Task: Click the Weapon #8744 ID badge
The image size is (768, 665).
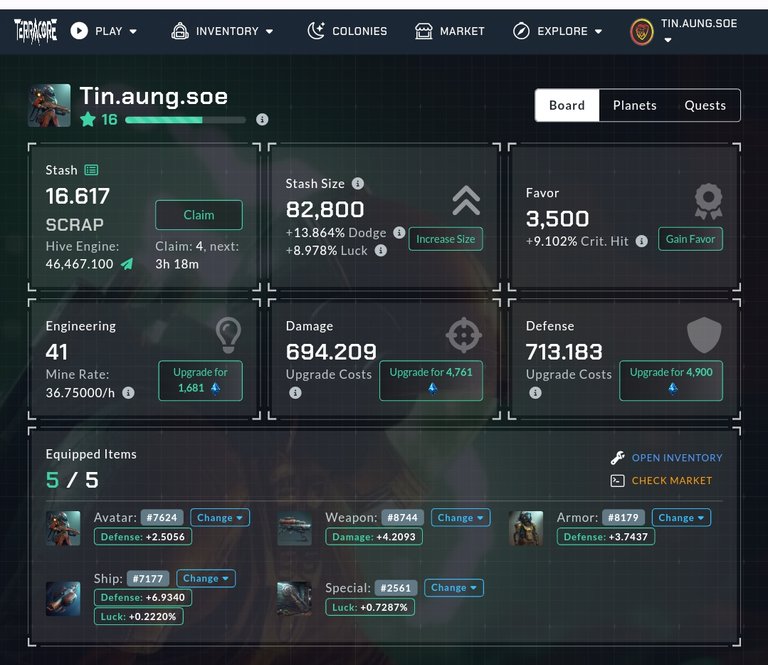Action: coord(403,518)
